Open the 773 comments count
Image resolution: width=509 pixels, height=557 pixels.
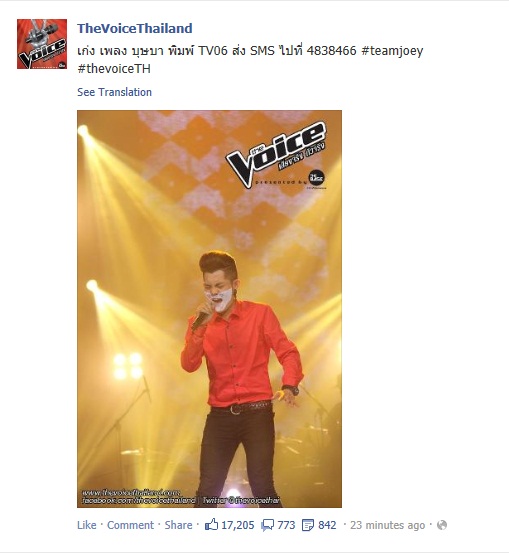[286, 525]
